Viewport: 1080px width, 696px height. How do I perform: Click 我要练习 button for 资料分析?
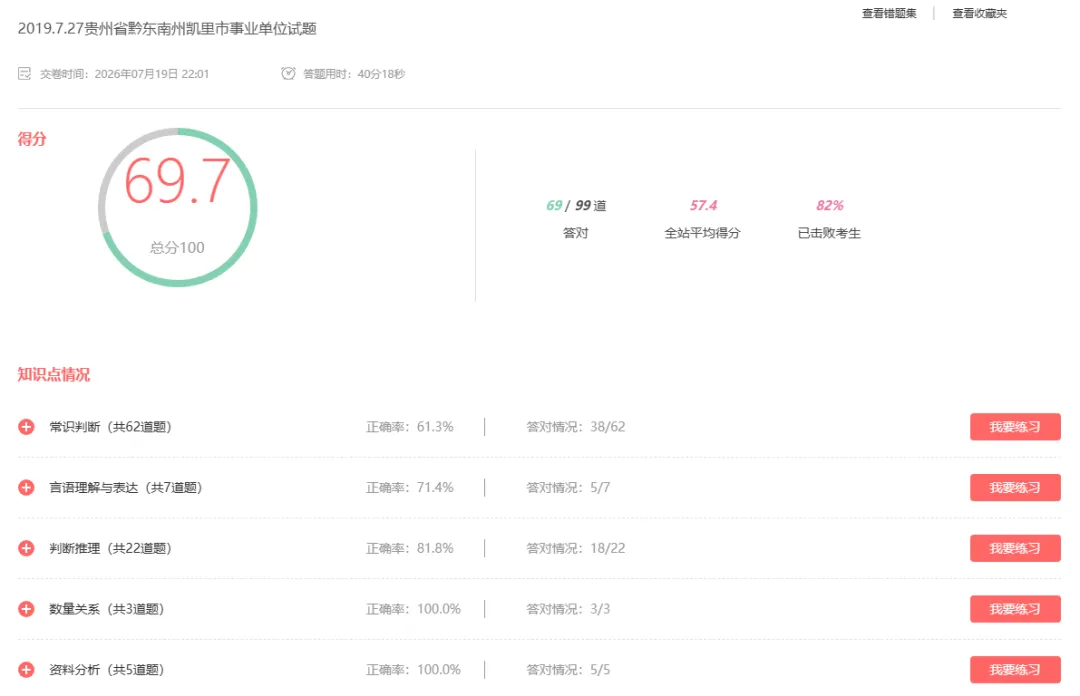pyautogui.click(x=1015, y=669)
